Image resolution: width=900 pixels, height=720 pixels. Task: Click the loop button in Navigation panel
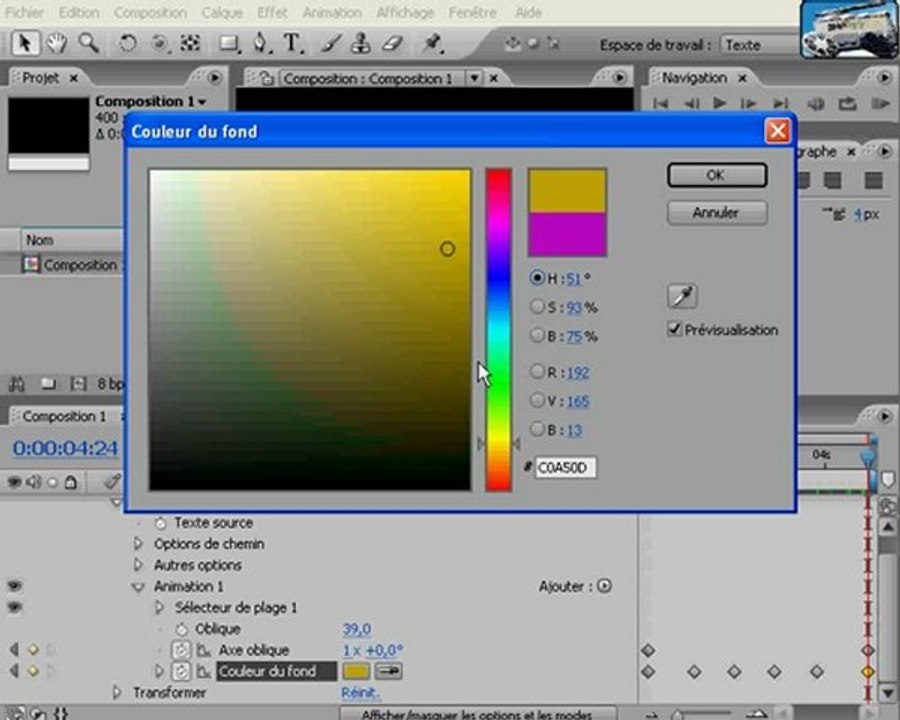point(847,103)
